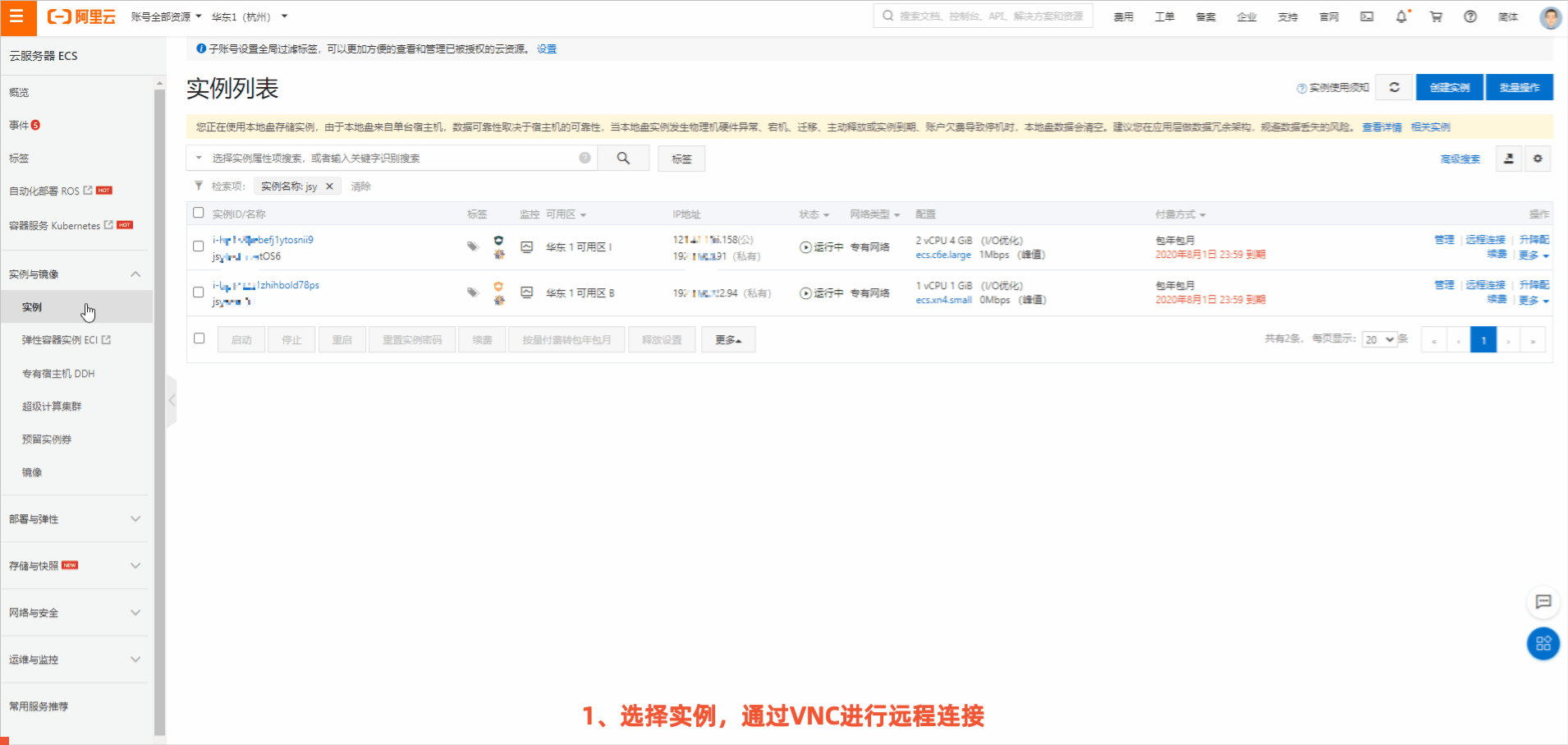1568x745 pixels.
Task: Check the checkbox for the second instance
Action: click(199, 292)
